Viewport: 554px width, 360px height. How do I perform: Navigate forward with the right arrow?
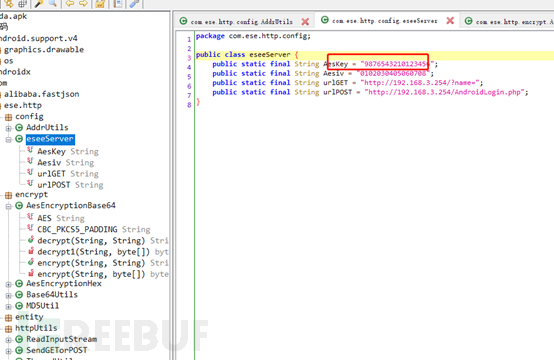click(x=83, y=3)
